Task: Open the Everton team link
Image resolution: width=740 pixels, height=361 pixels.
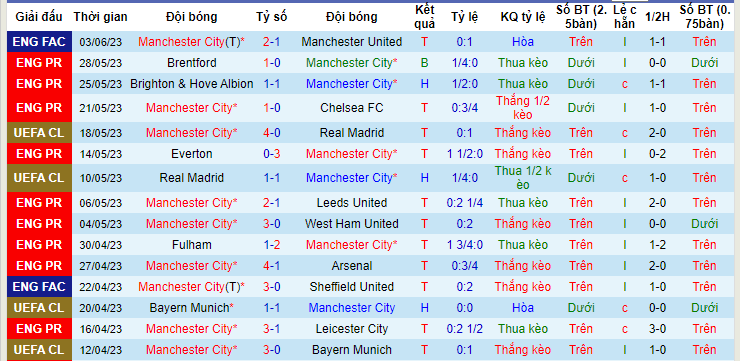Action: point(192,154)
